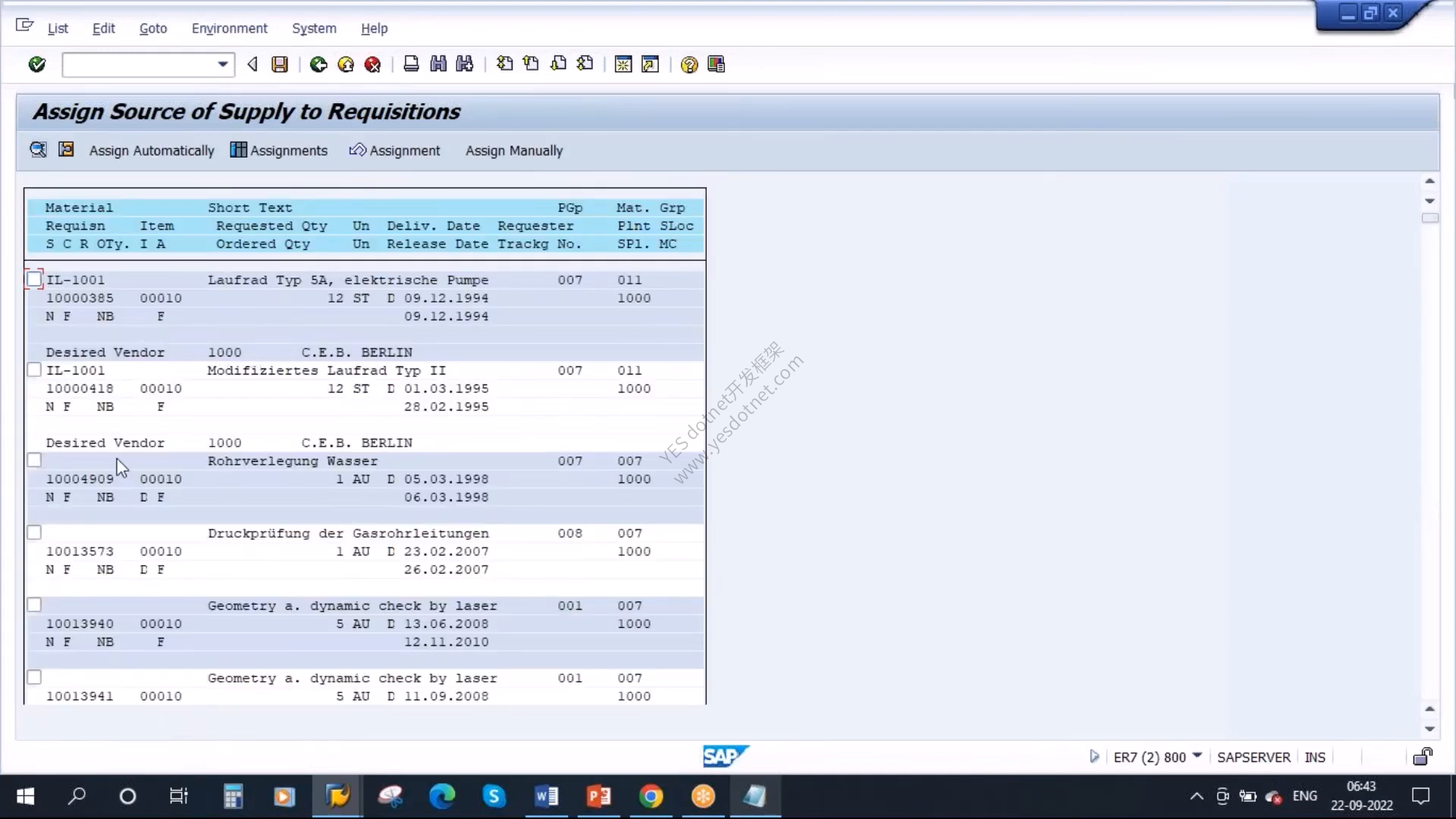Click the yellow Help question mark icon
The image size is (1456, 819).
(x=689, y=64)
